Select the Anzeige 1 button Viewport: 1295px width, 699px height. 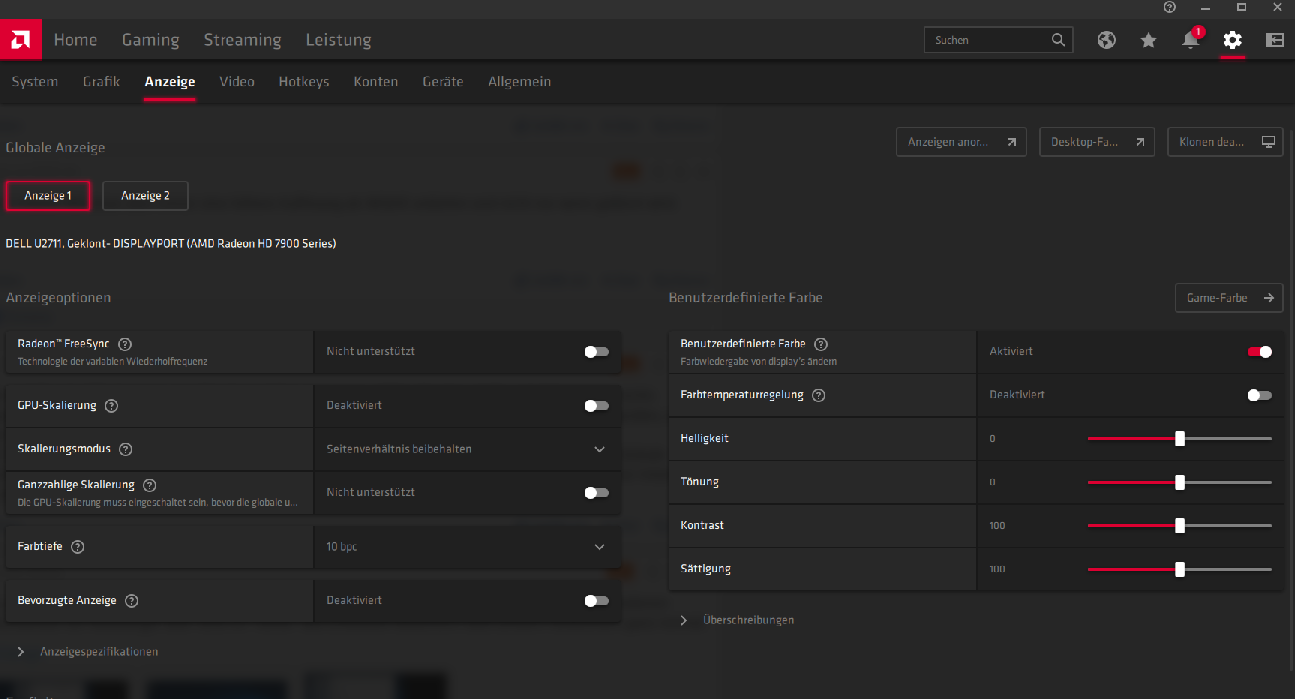point(48,196)
